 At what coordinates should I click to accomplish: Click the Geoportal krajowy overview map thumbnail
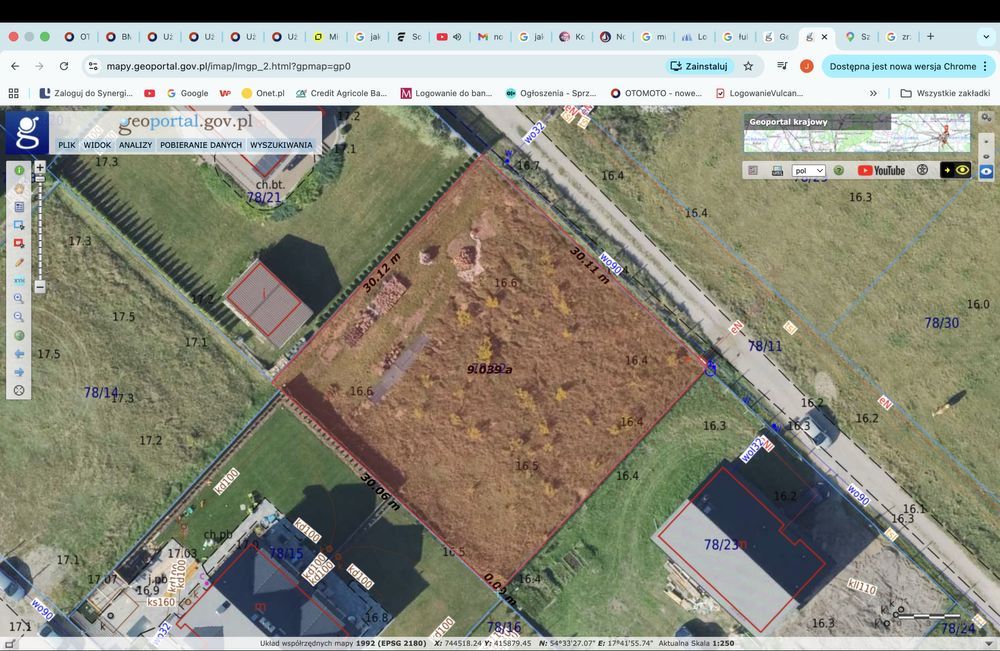(x=856, y=133)
